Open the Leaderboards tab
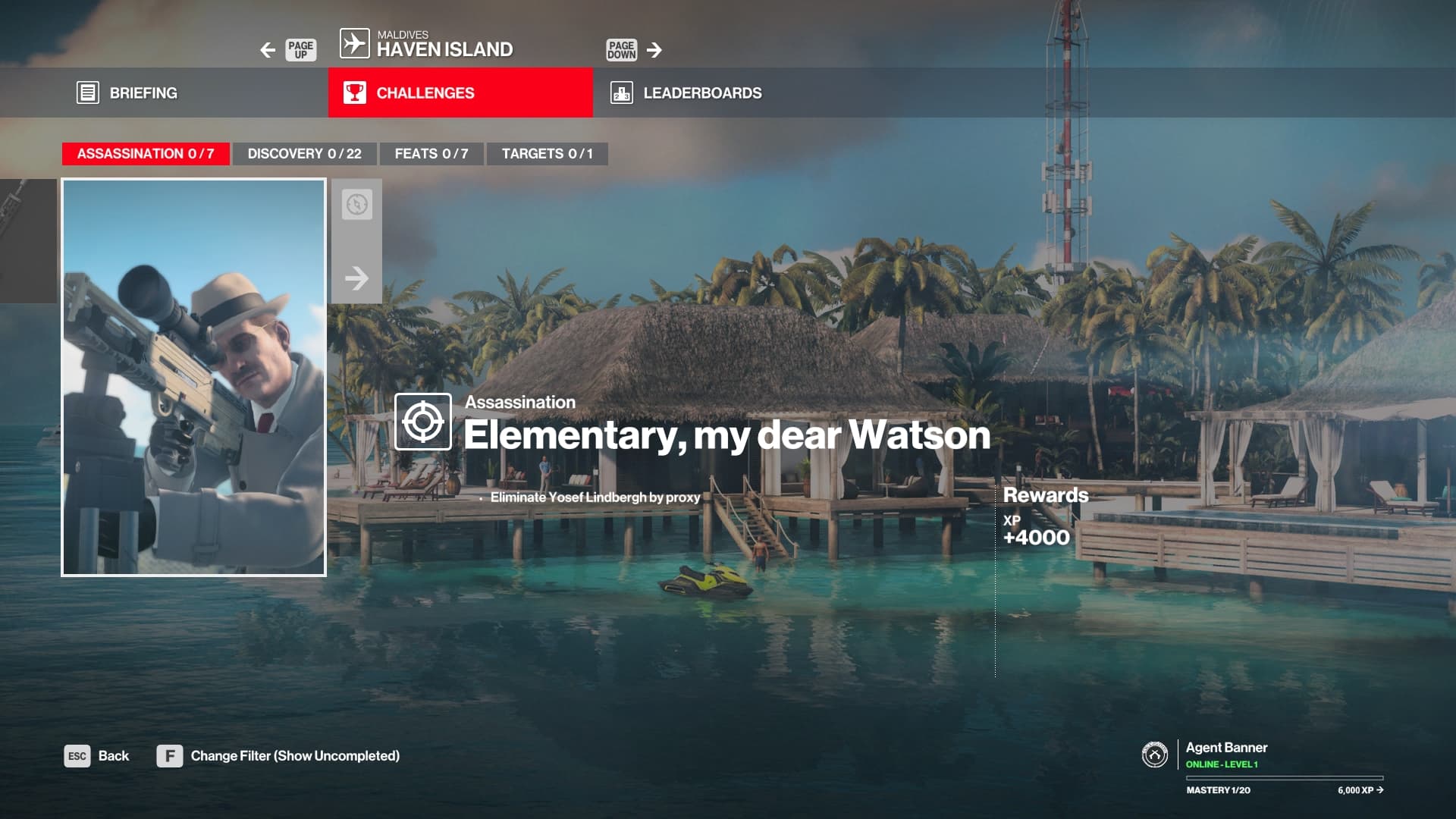Viewport: 1456px width, 819px height. (702, 93)
